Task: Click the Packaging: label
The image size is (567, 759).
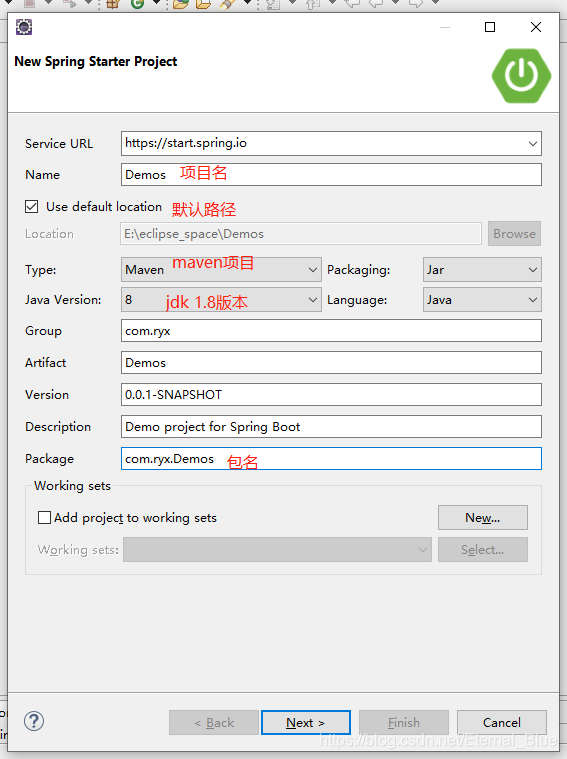Action: (359, 270)
